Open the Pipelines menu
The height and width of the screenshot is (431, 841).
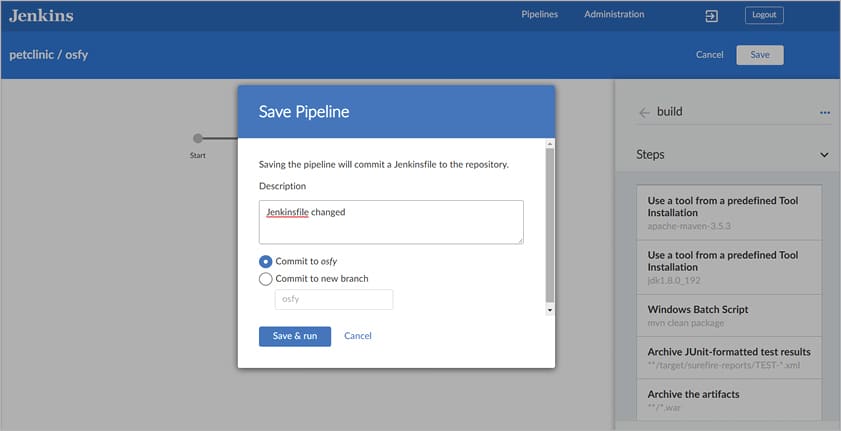point(540,15)
